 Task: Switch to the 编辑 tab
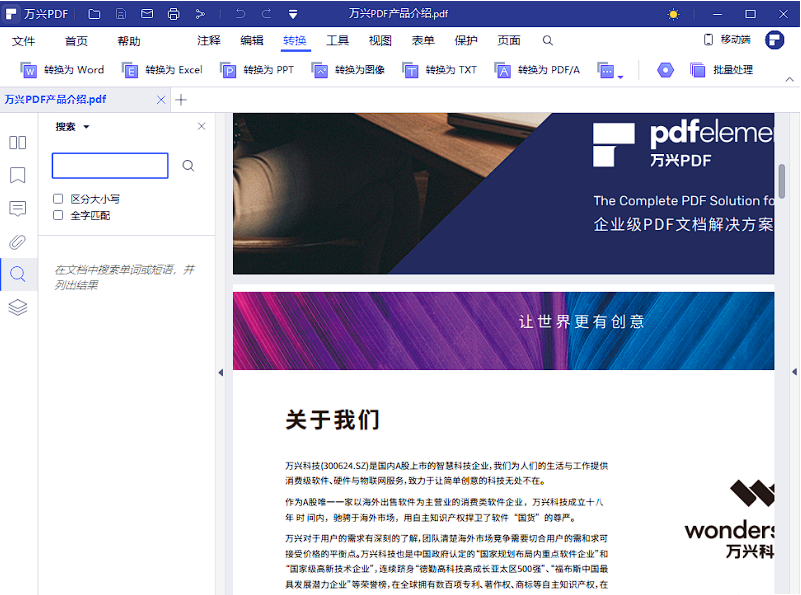click(252, 41)
